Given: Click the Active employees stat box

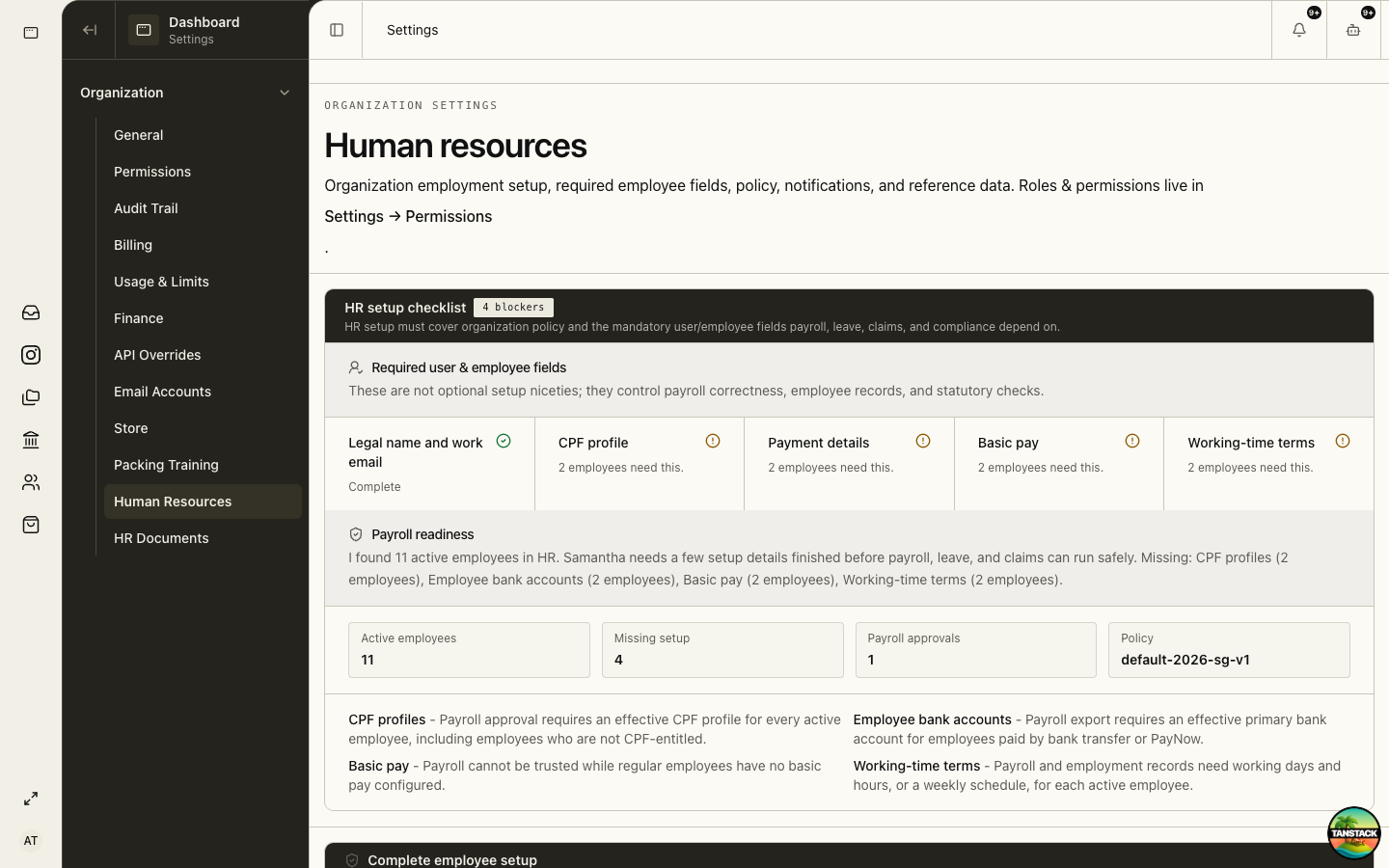Looking at the screenshot, I should point(469,650).
